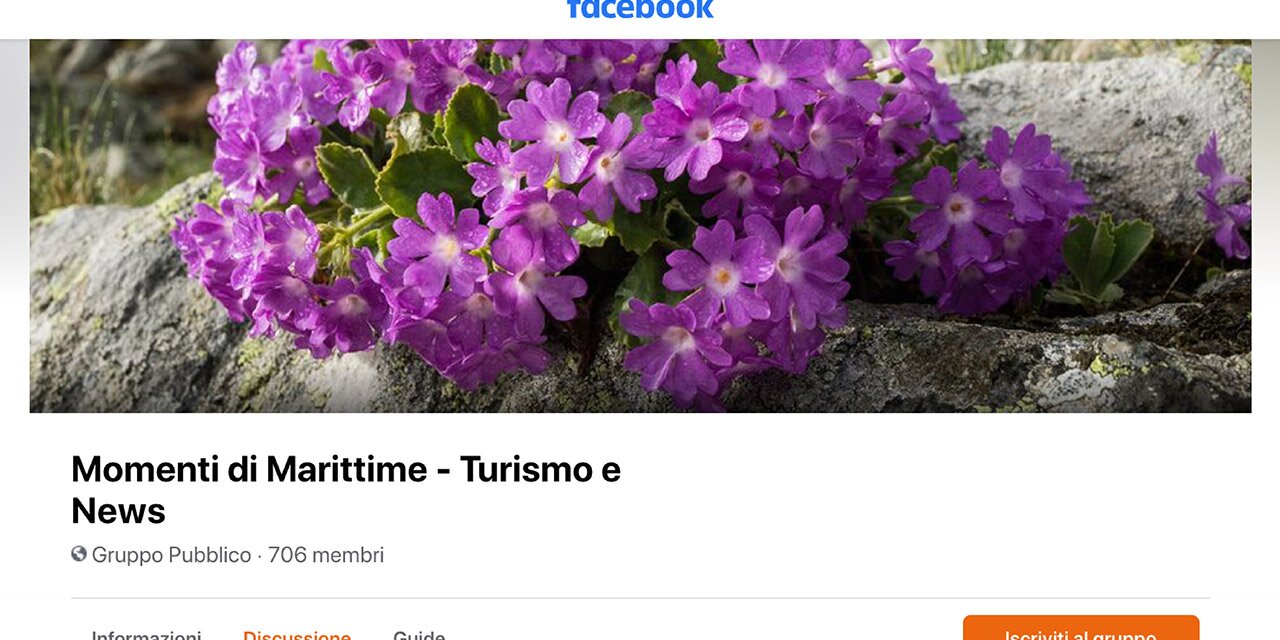
Task: Click the globe icon beside Gruppo Pubblico
Action: 79,554
